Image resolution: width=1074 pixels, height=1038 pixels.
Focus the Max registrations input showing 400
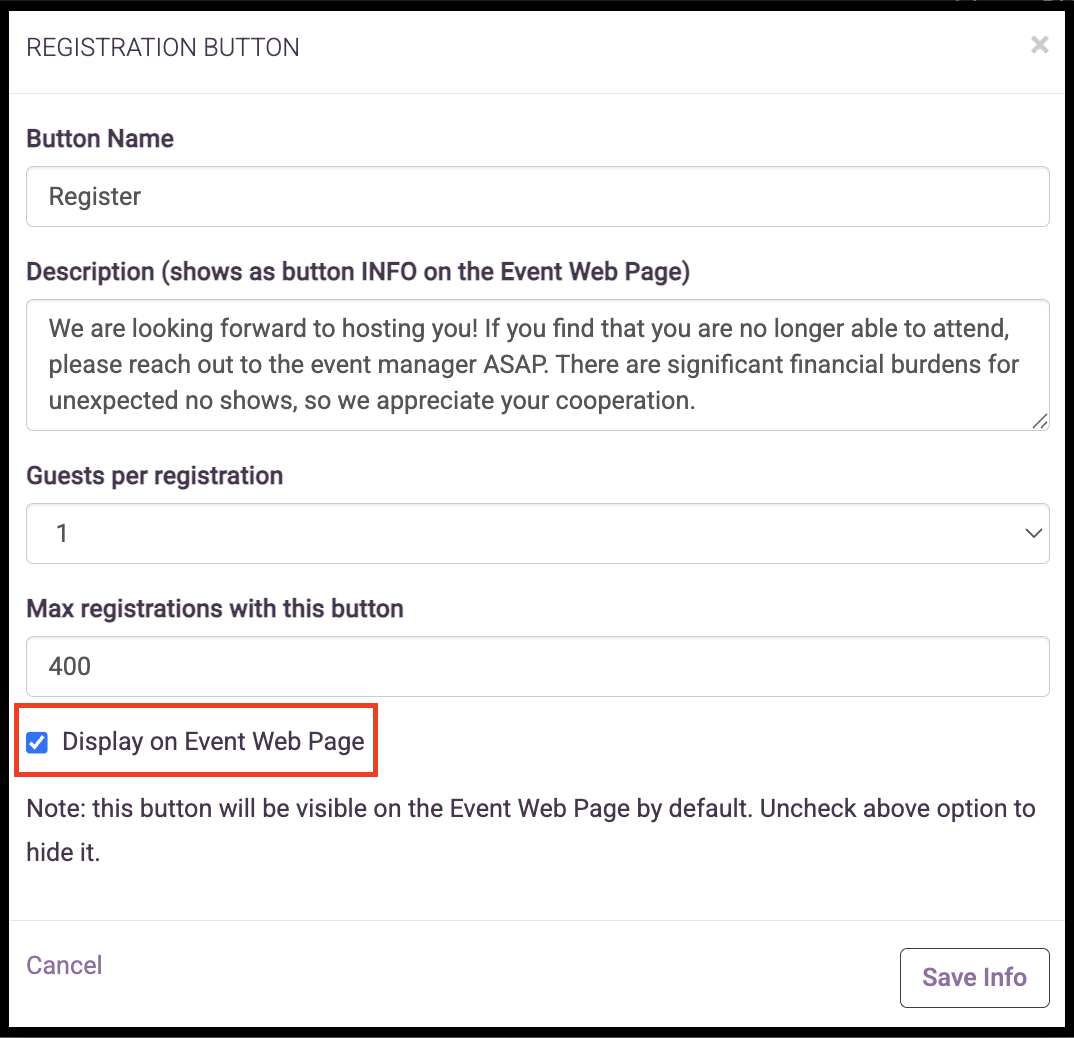[x=537, y=666]
